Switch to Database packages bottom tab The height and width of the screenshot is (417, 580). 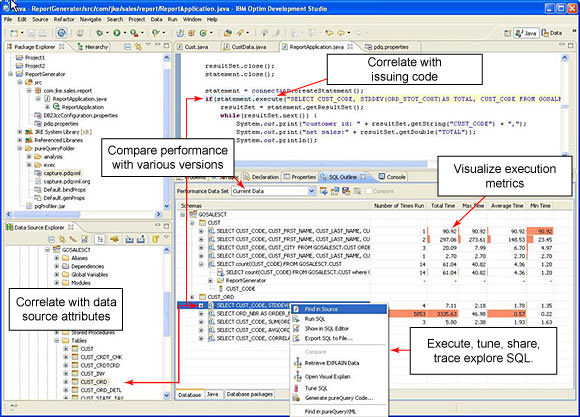click(x=250, y=395)
